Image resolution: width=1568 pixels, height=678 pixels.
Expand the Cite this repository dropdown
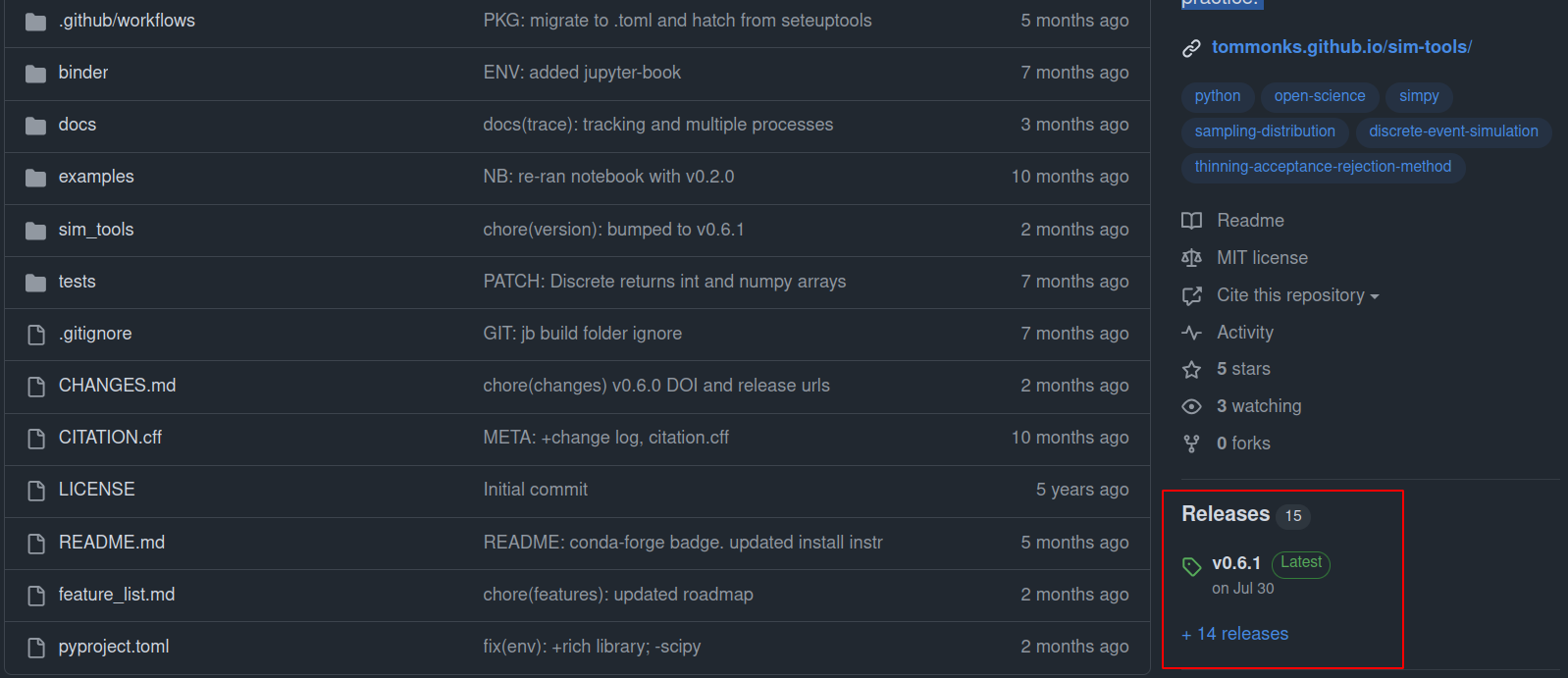click(x=1297, y=295)
